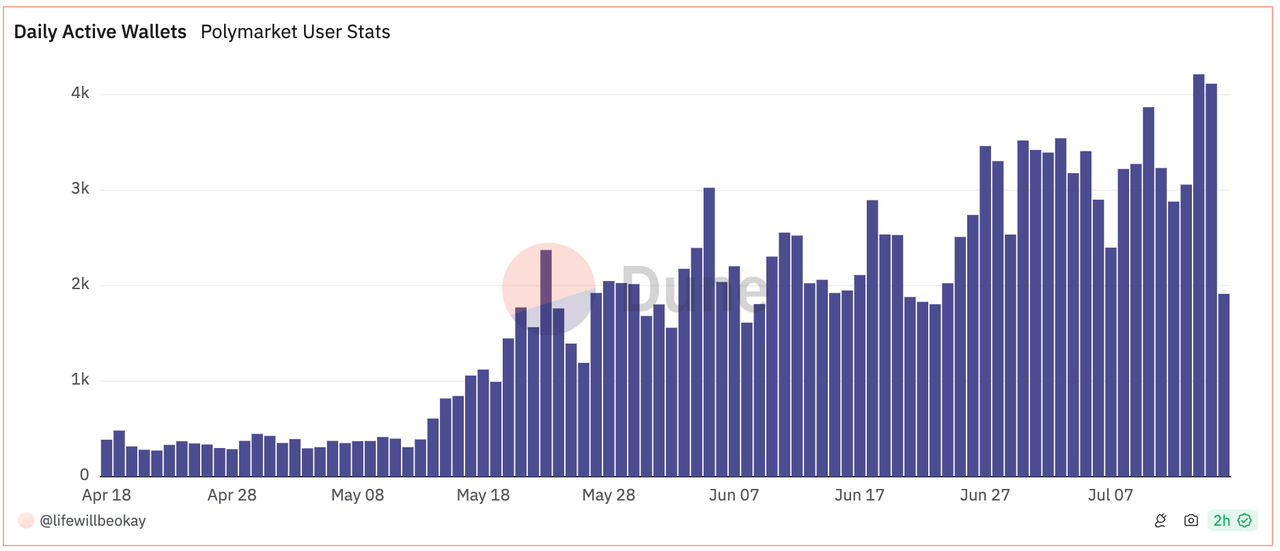
Task: Click the plug API icon
Action: click(x=1160, y=520)
